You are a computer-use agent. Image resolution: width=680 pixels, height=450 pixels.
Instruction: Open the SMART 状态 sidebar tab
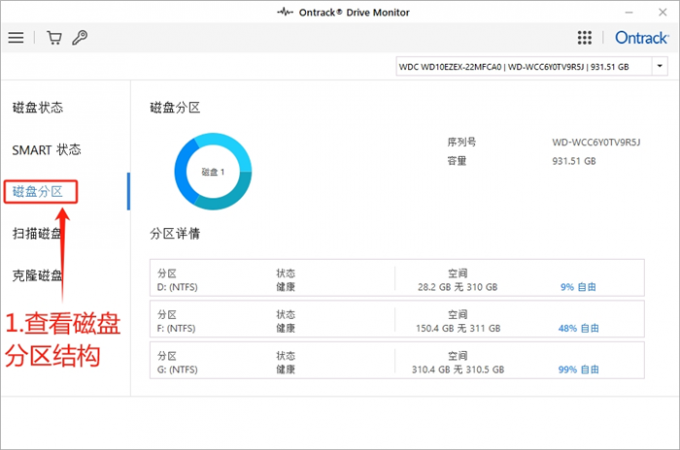pyautogui.click(x=46, y=150)
